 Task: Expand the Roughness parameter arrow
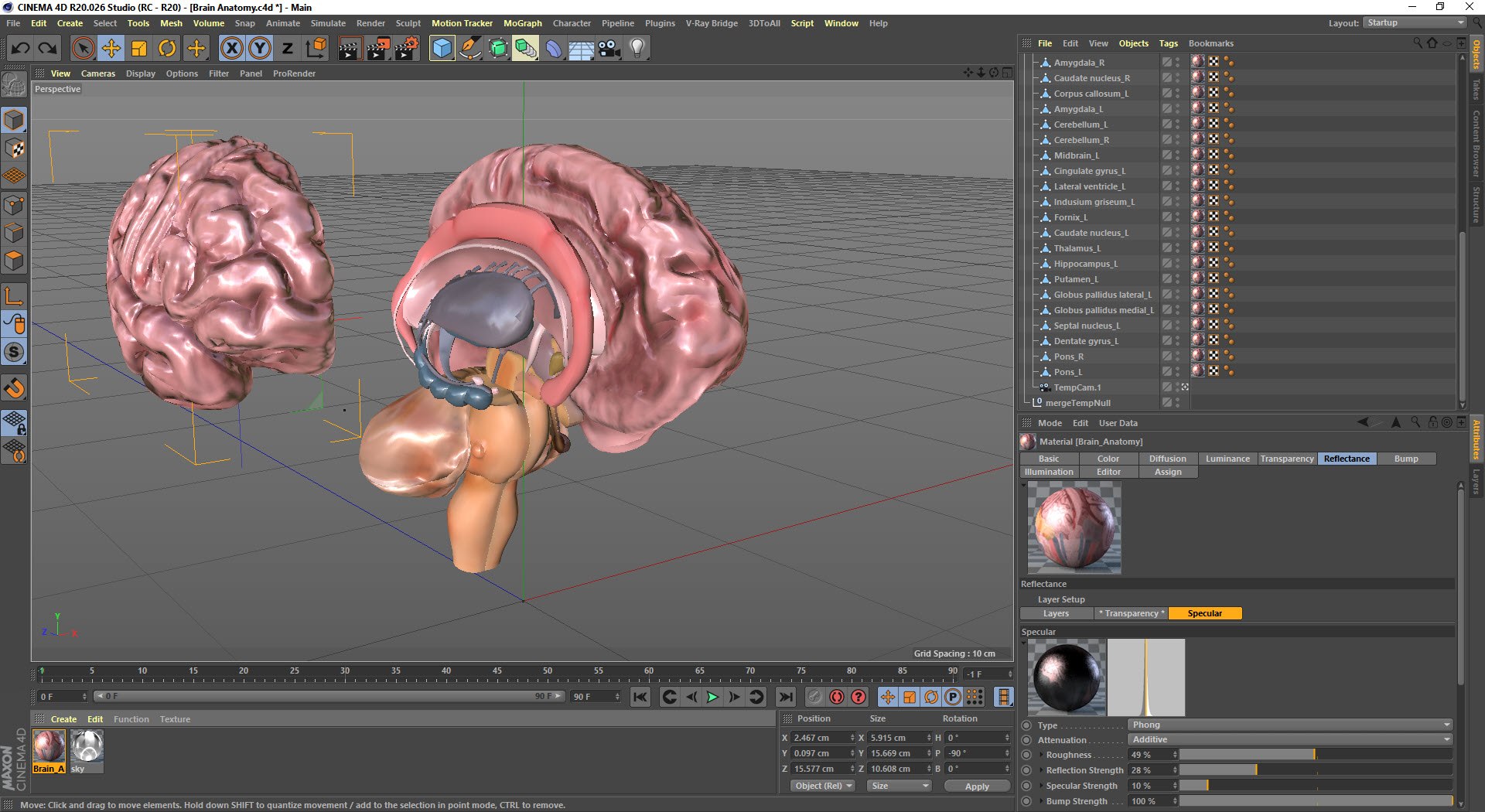(1041, 755)
